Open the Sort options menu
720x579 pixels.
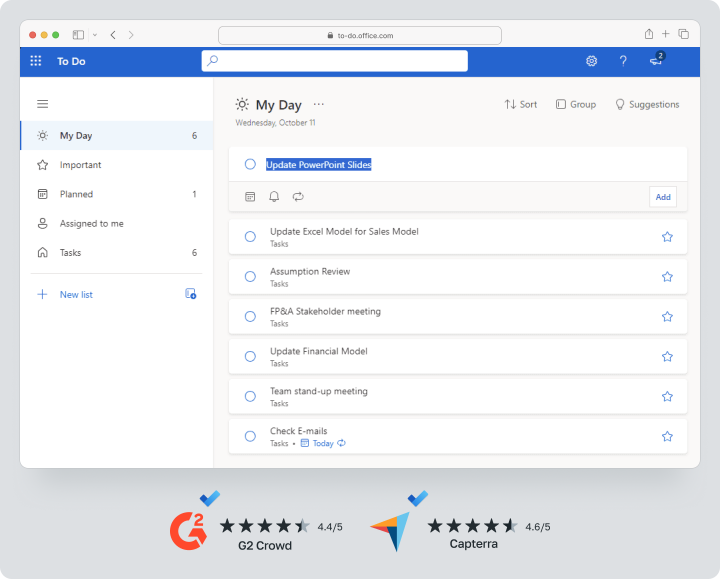521,104
